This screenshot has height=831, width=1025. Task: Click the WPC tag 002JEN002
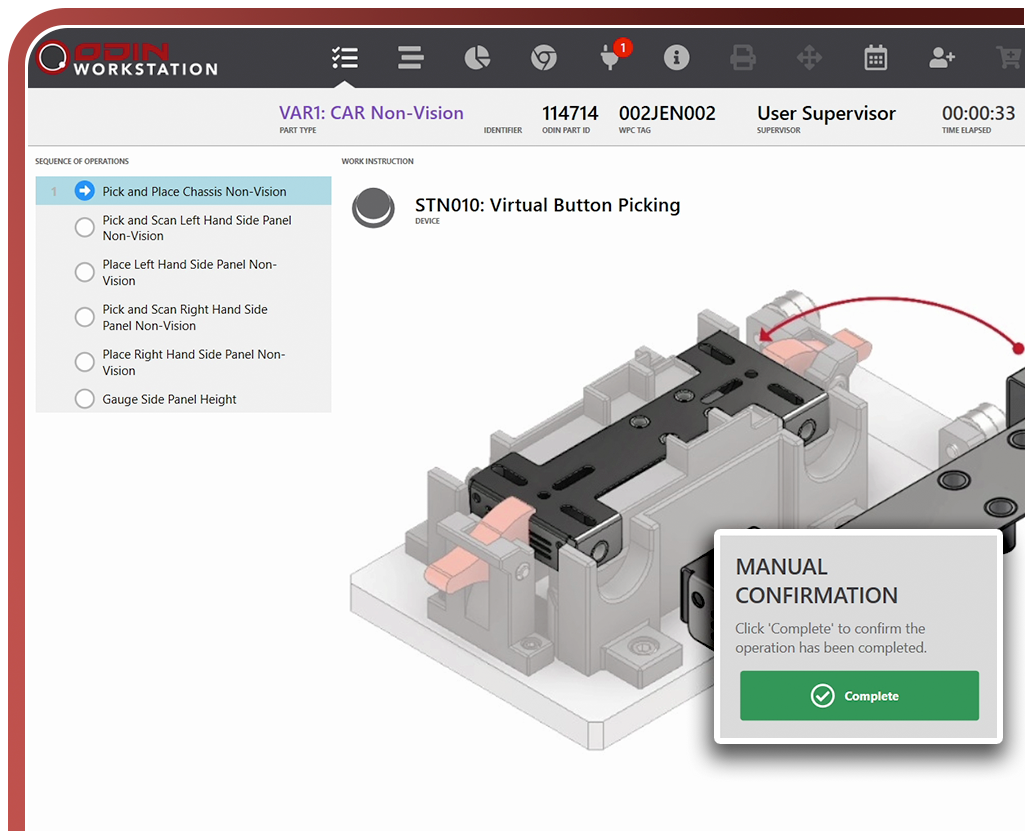(x=667, y=113)
